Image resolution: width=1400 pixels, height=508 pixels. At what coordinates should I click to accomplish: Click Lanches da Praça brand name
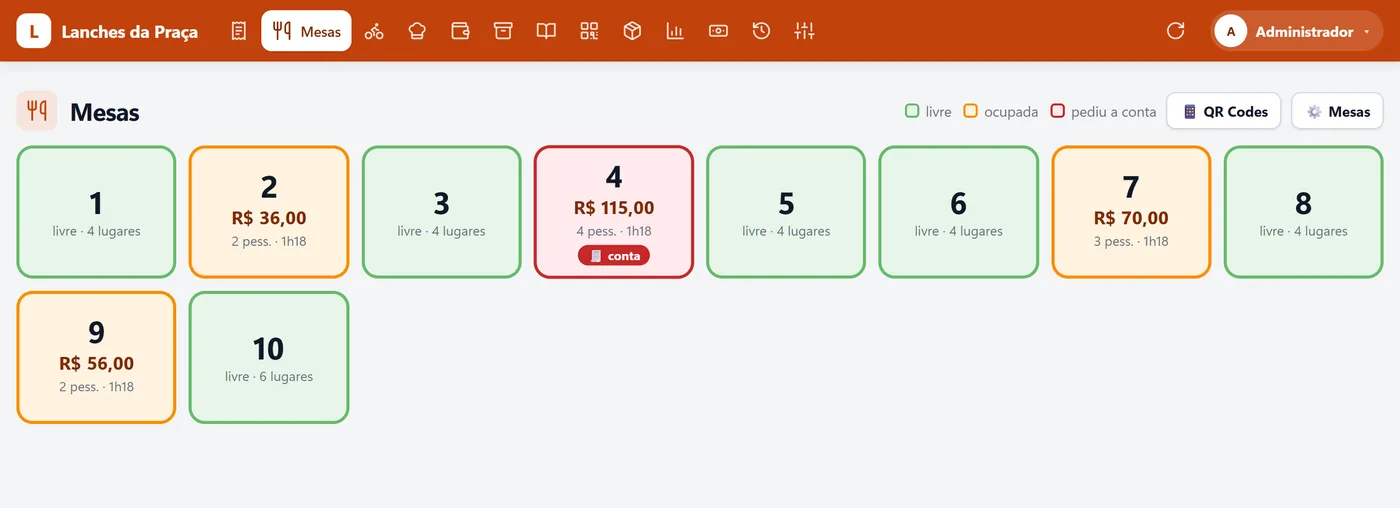point(130,32)
